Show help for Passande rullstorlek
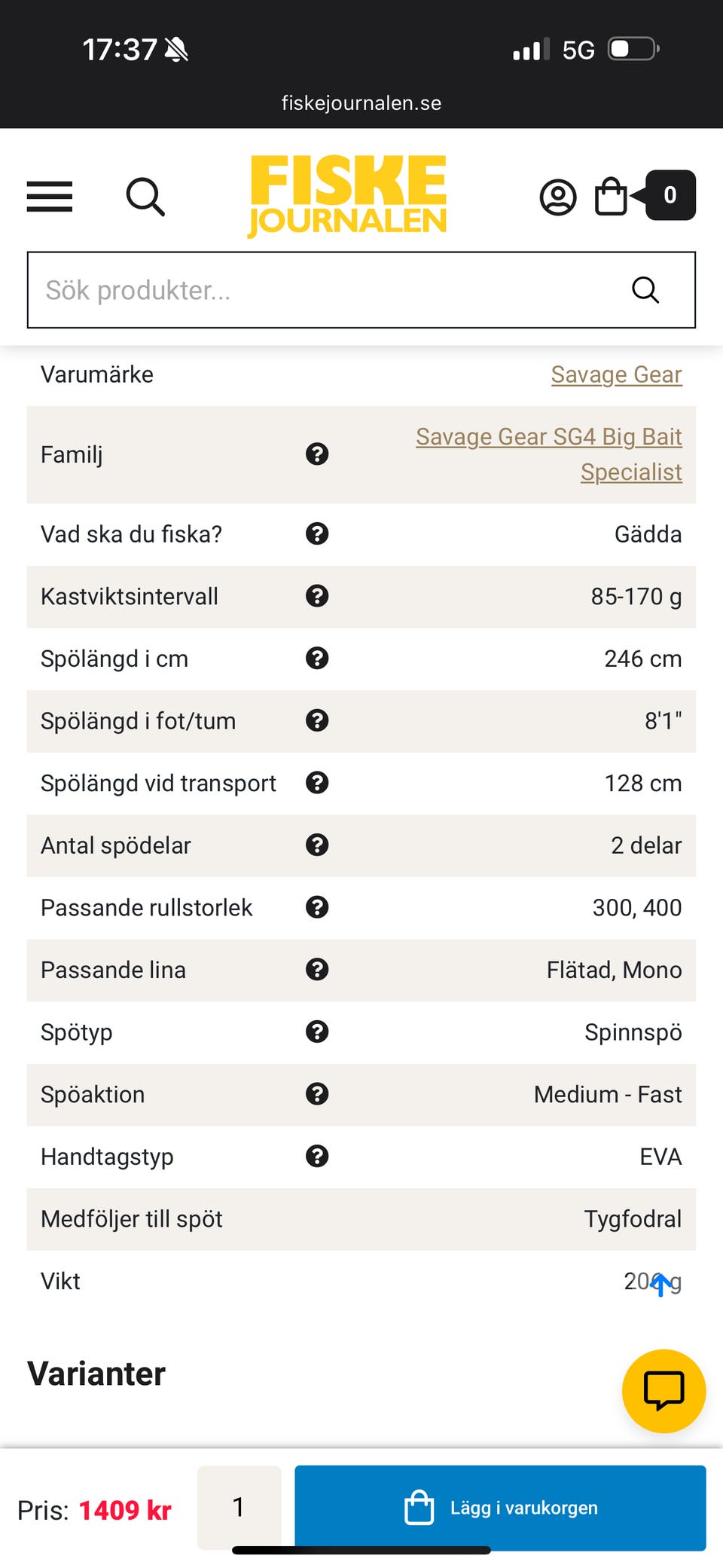The width and height of the screenshot is (723, 1568). click(317, 907)
